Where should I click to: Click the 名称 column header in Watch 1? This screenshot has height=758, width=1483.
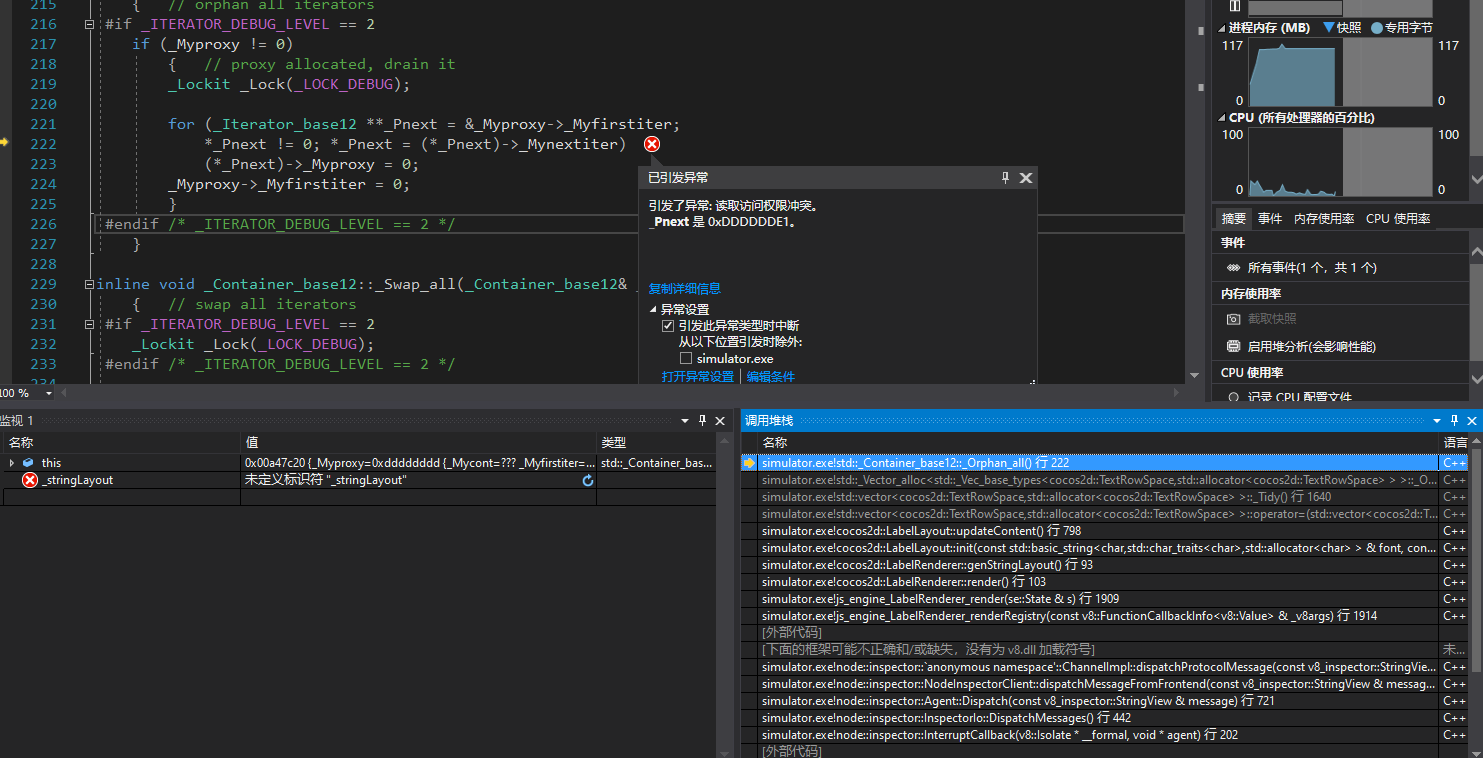click(120, 442)
